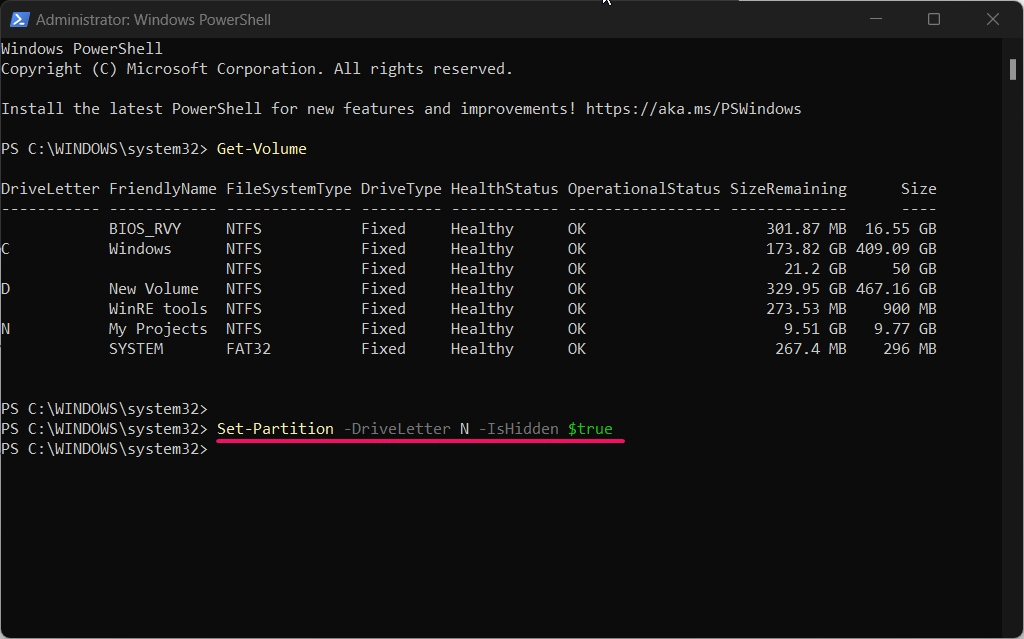Click the $true value text
Image resolution: width=1024 pixels, height=639 pixels.
click(590, 429)
